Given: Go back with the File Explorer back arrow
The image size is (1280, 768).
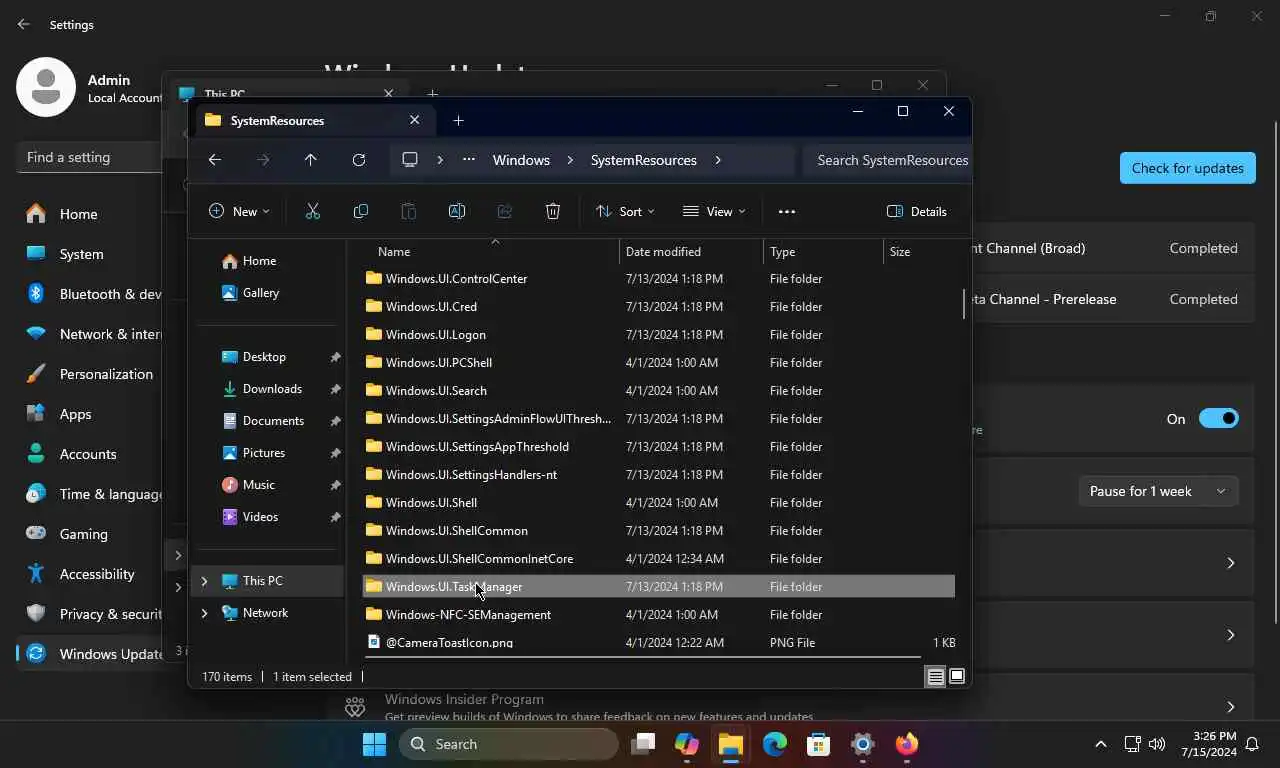Looking at the screenshot, I should click(x=215, y=160).
